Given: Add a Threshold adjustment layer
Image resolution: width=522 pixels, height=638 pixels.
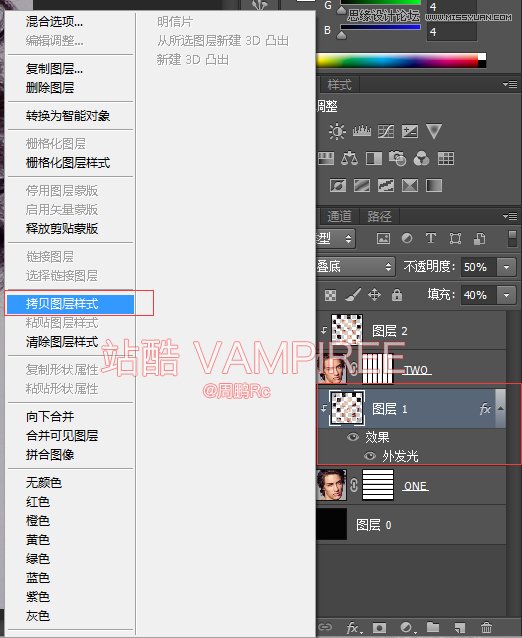Looking at the screenshot, I should (386, 186).
